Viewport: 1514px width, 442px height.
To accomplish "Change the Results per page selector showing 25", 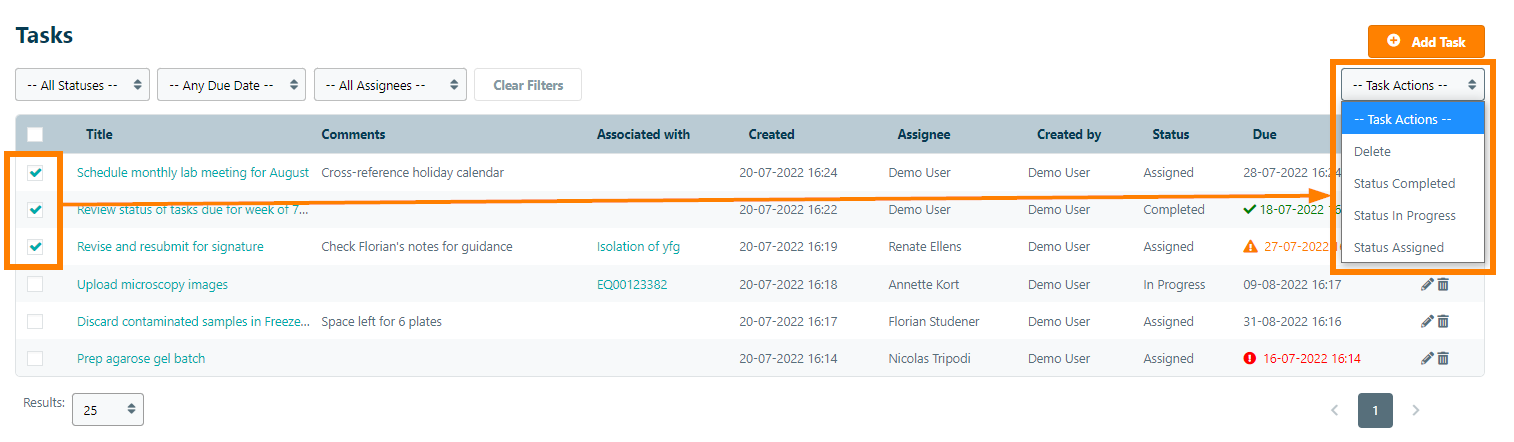I will (107, 409).
